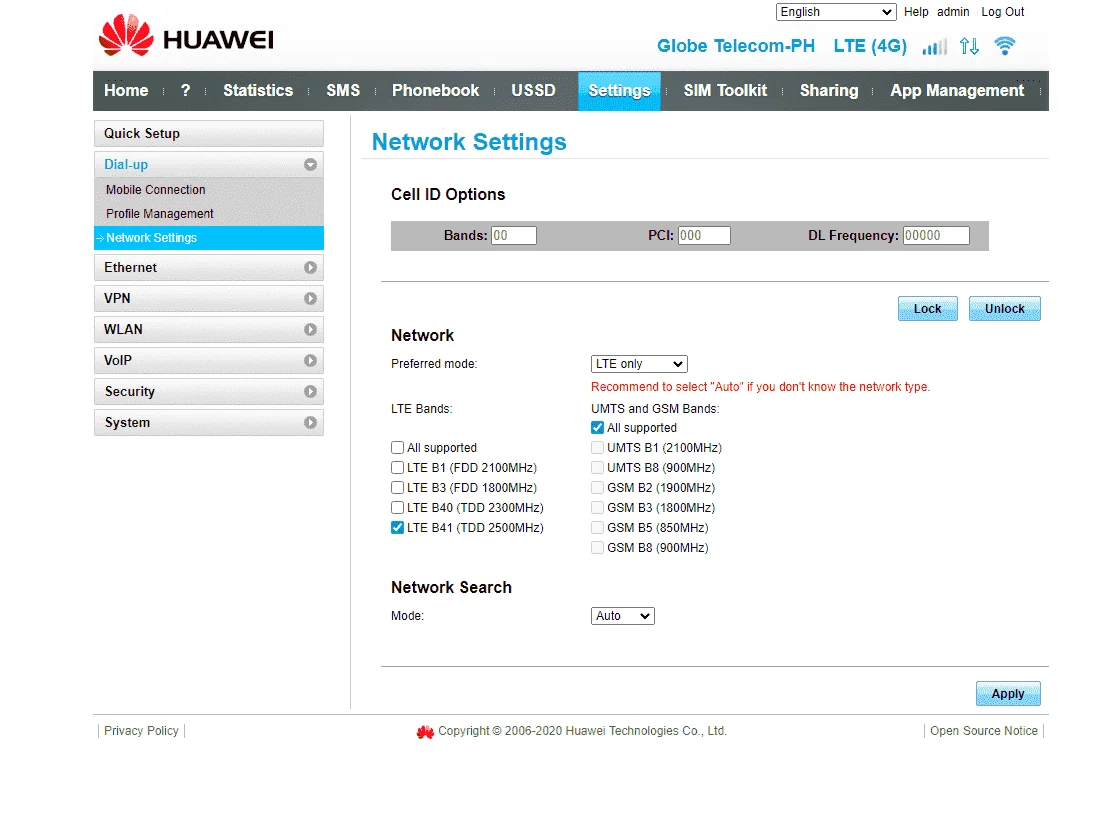Expand System section arrow icon

310,423
